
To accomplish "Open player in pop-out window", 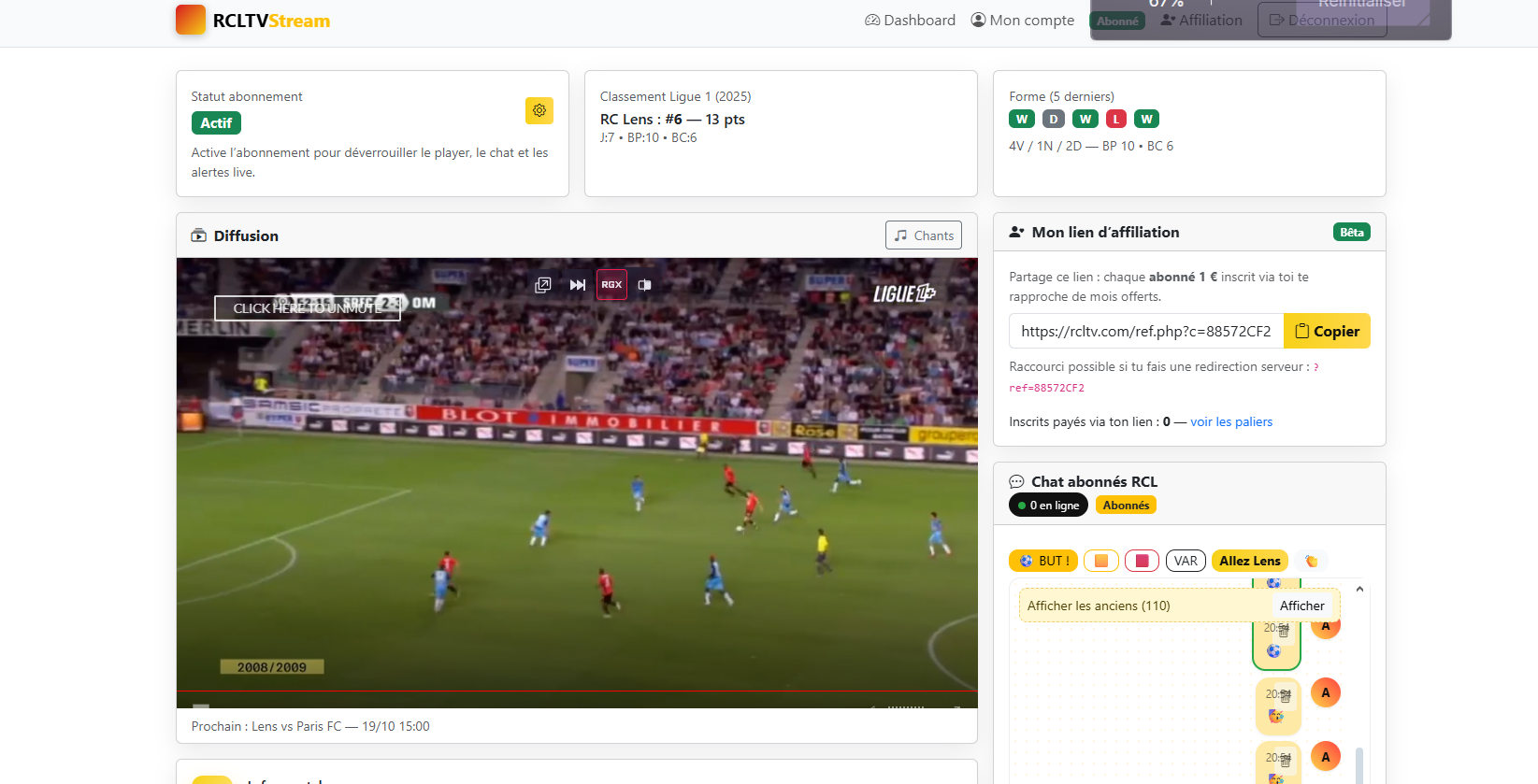I will coord(542,285).
